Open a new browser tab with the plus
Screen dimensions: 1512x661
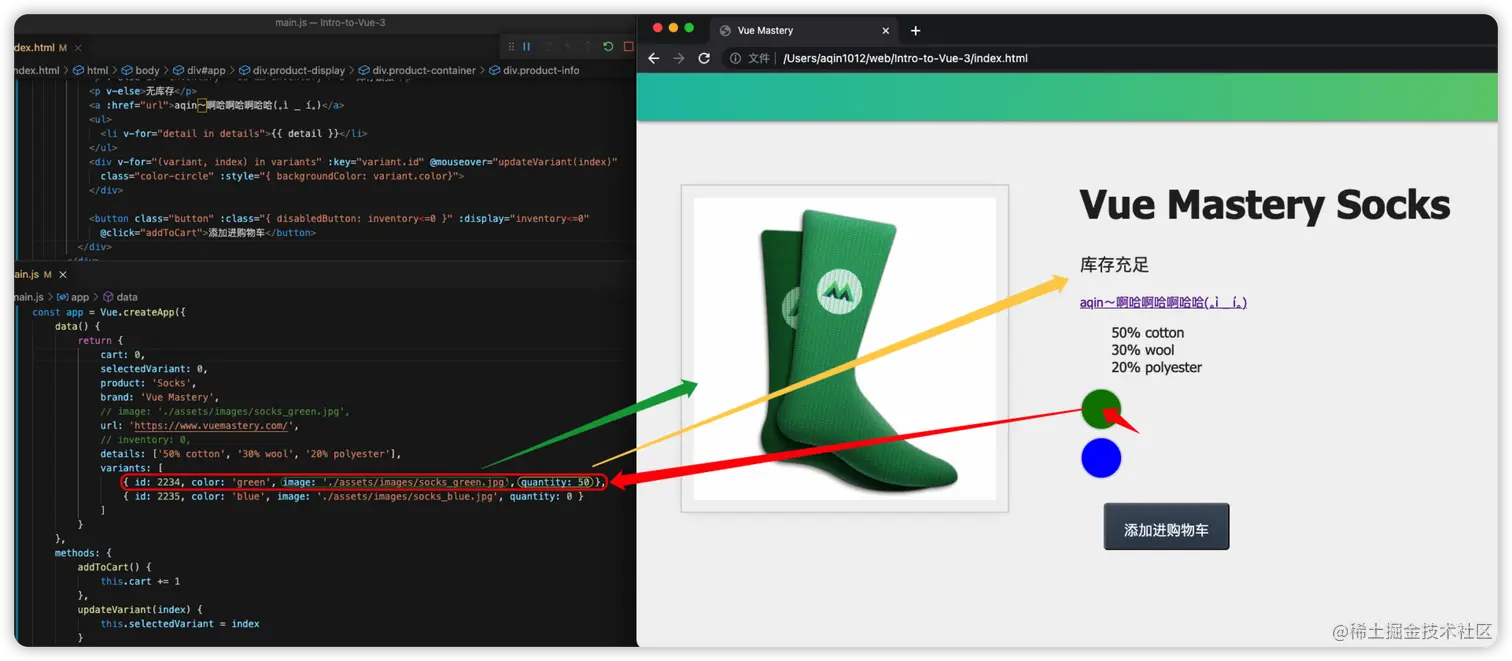[915, 30]
